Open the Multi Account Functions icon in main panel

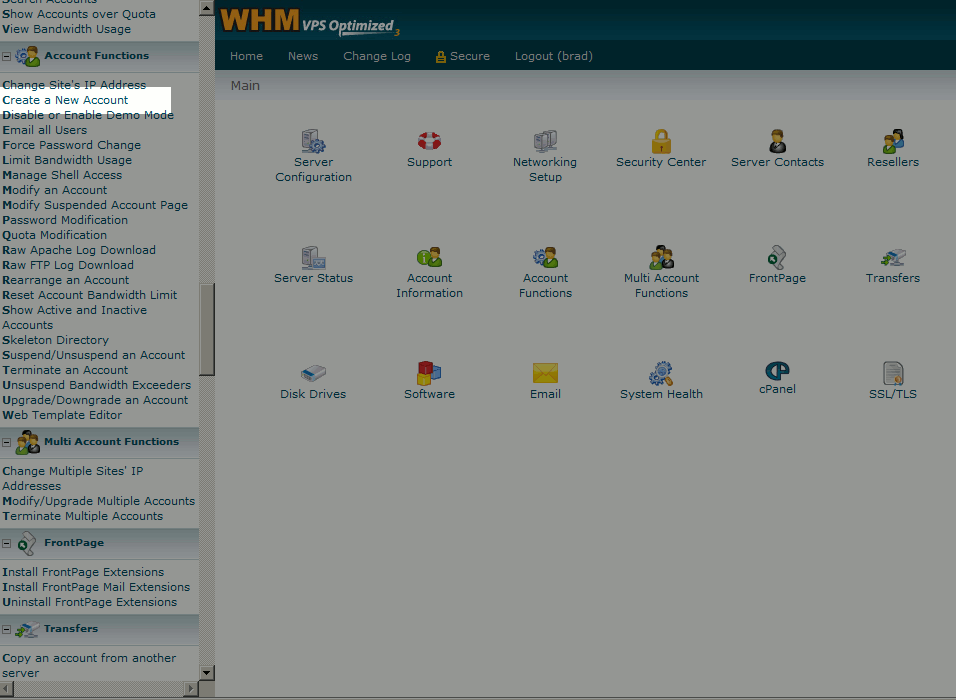pos(661,257)
